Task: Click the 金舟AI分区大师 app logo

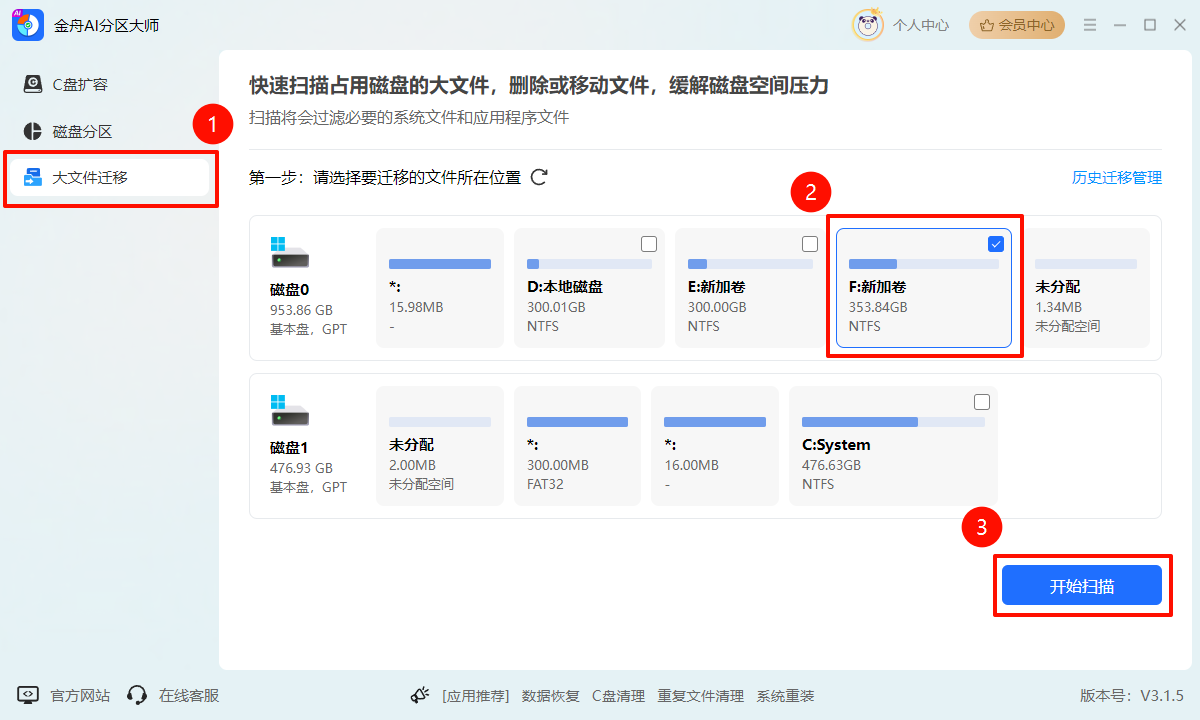Action: [x=26, y=25]
